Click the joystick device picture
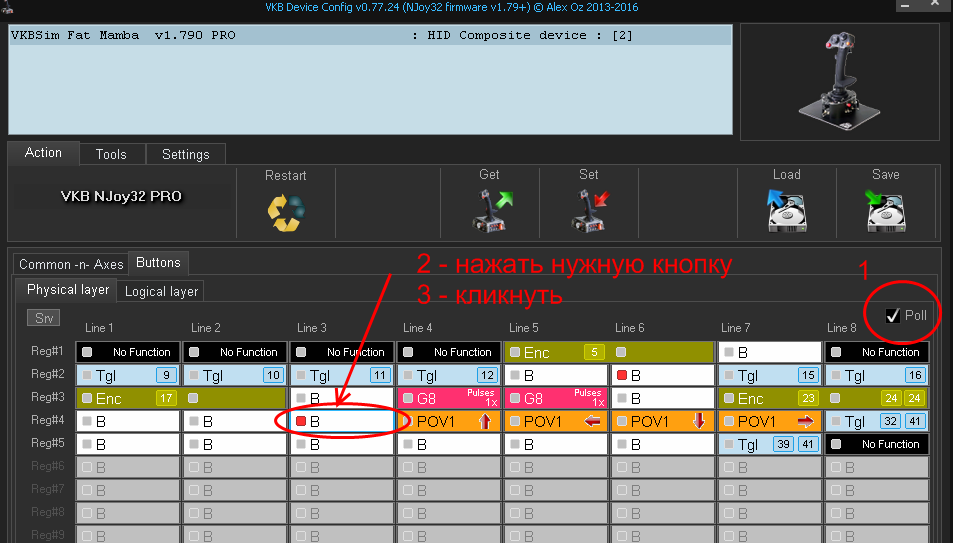953x543 pixels. 839,81
